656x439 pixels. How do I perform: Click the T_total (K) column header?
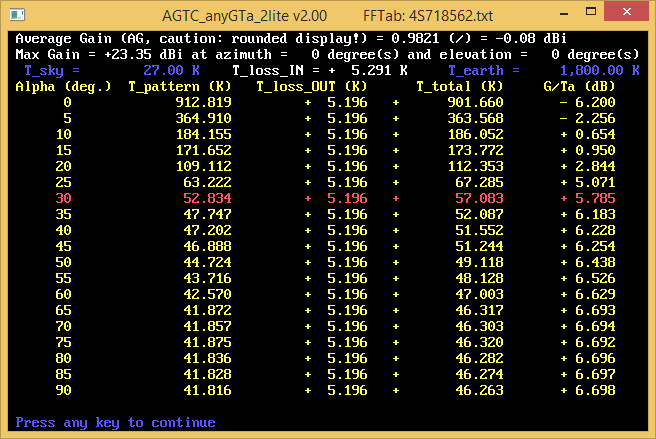[x=459, y=87]
